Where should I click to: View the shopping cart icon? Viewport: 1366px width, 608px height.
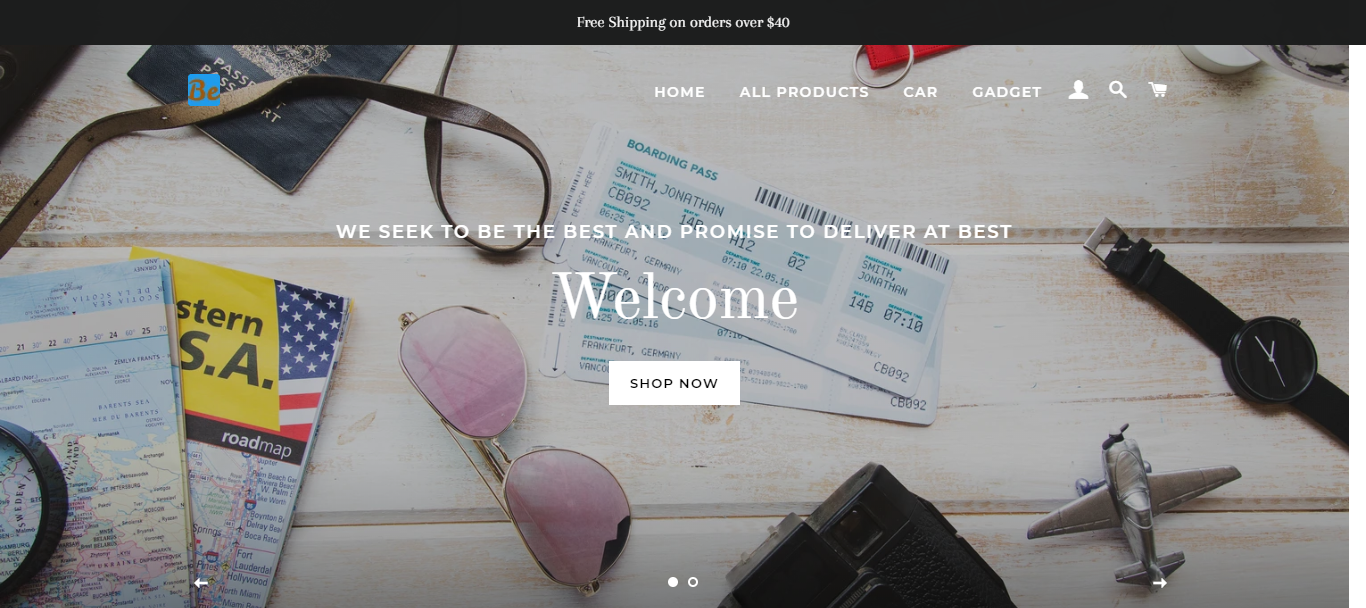1158,90
